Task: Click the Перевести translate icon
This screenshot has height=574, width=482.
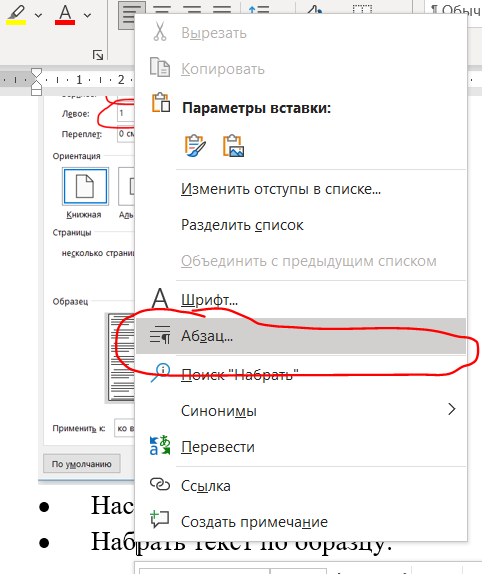Action: pos(160,446)
